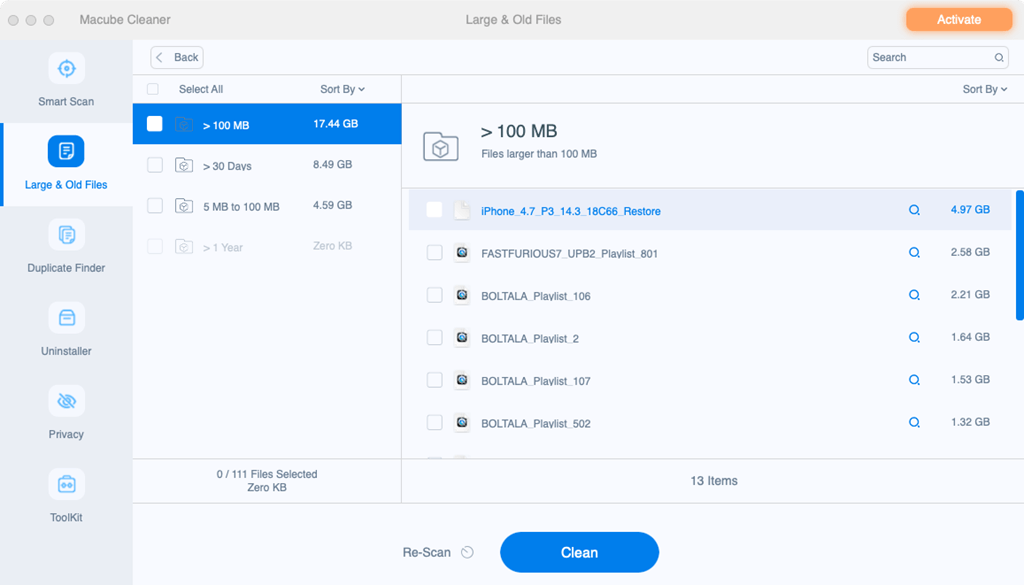1024x585 pixels.
Task: Open the Duplicate Finder tool
Action: click(66, 247)
